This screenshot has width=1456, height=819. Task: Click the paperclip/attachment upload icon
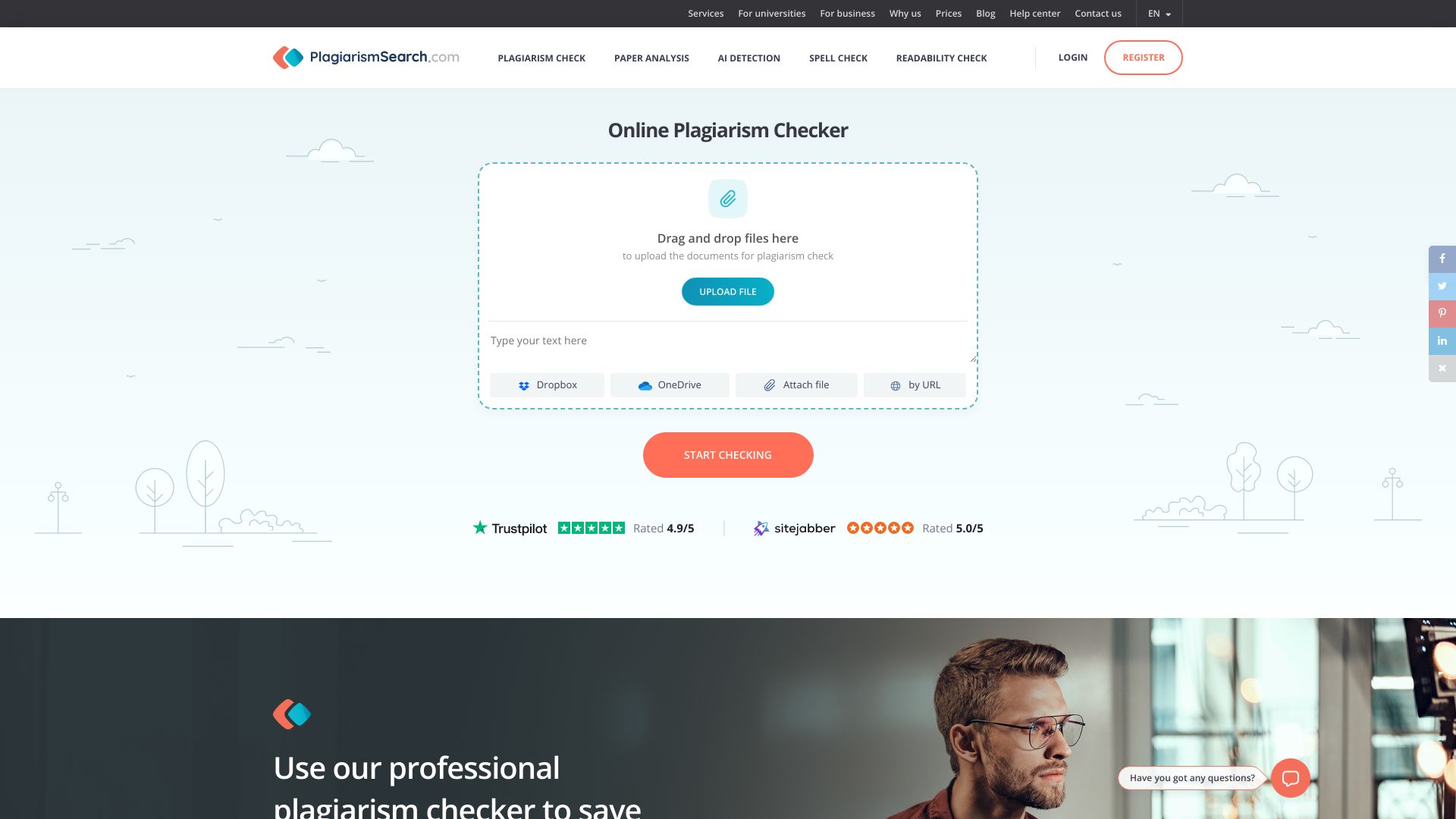click(727, 199)
